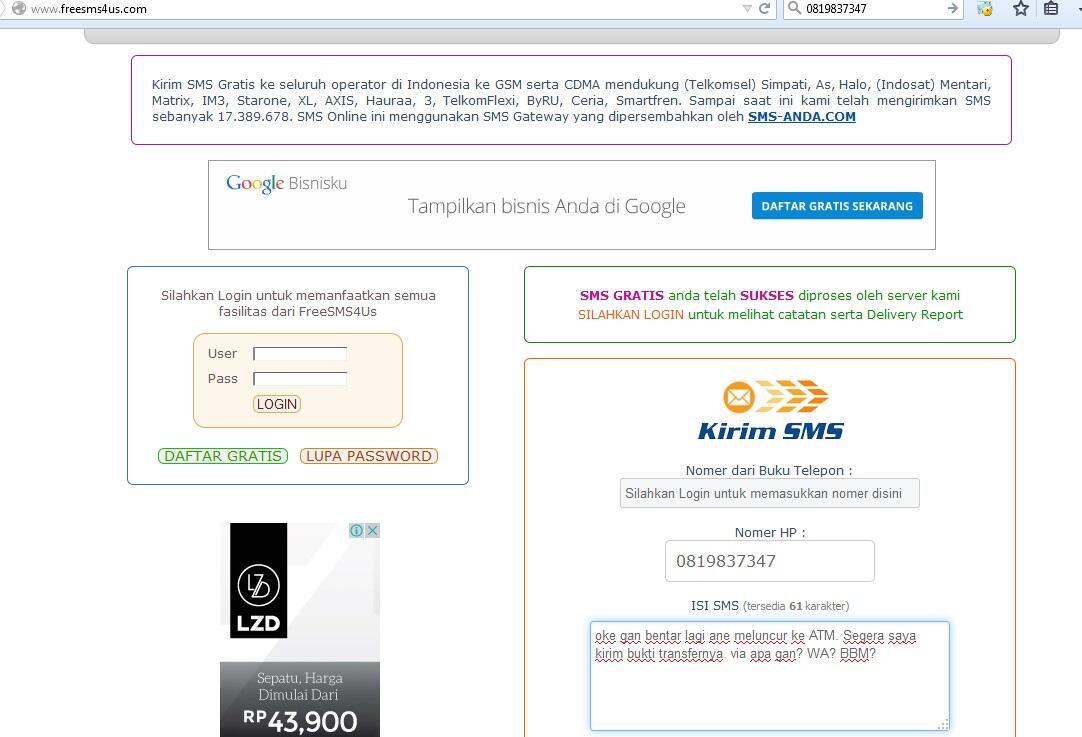Open ad info icon on LZD ad
Viewport: 1082px width, 737px height.
click(356, 530)
